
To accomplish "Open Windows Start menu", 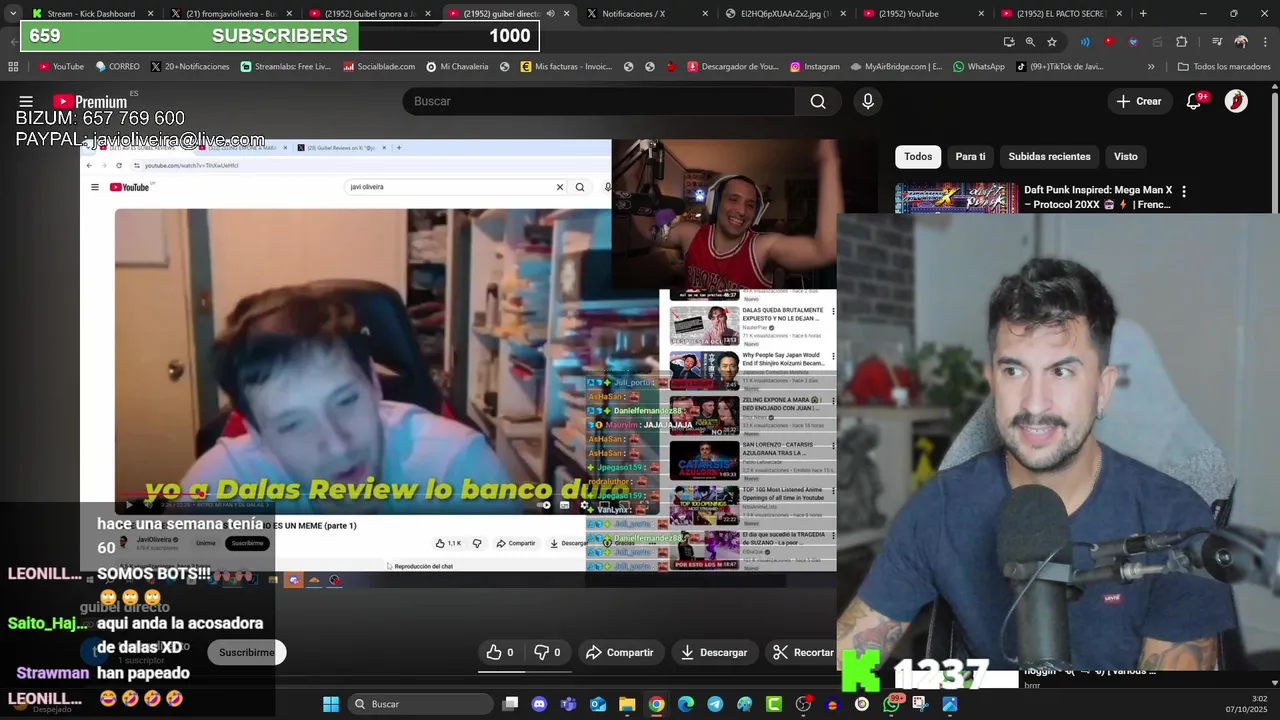I will point(331,704).
